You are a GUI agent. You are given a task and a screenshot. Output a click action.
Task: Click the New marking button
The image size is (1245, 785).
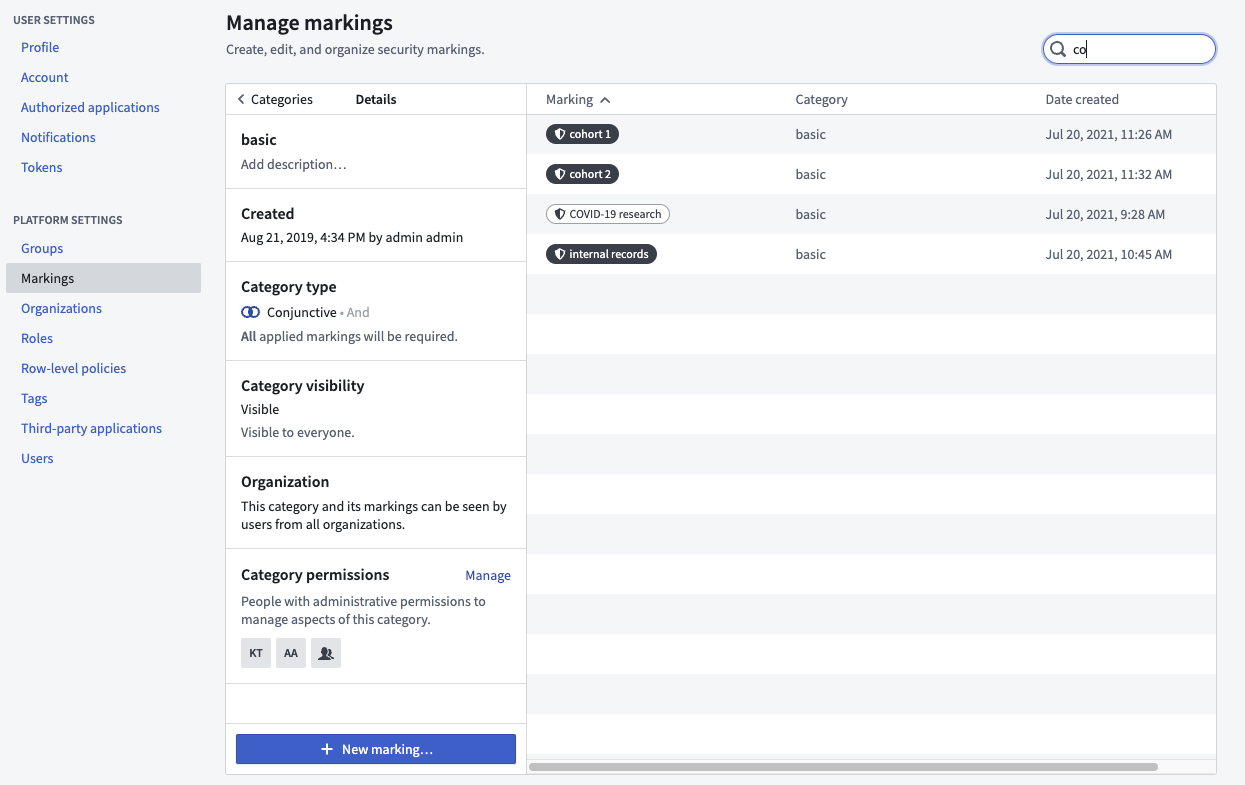[x=376, y=749]
